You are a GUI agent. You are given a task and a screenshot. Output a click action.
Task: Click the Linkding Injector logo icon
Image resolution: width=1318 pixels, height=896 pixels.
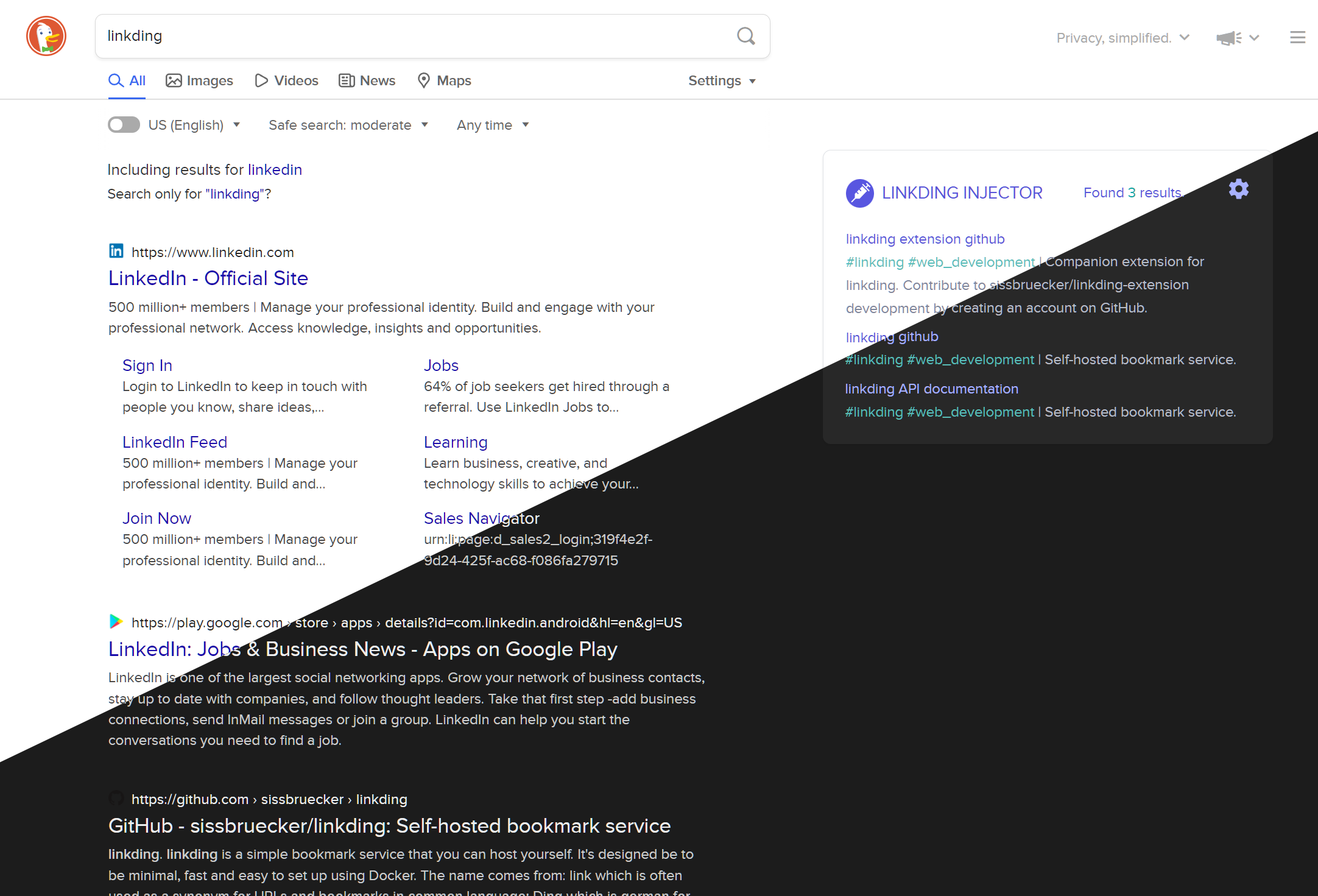[859, 193]
